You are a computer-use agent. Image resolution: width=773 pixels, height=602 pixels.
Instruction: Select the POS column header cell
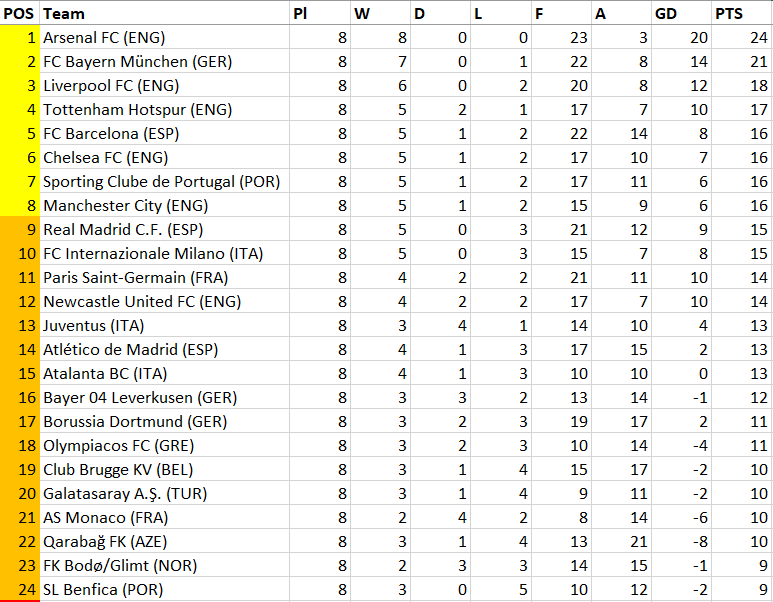point(20,13)
